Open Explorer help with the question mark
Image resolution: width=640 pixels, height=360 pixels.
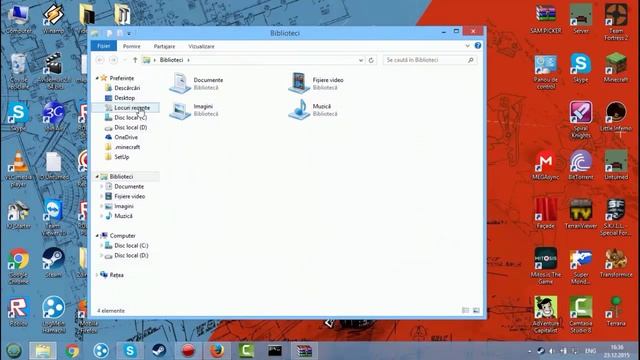[478, 46]
